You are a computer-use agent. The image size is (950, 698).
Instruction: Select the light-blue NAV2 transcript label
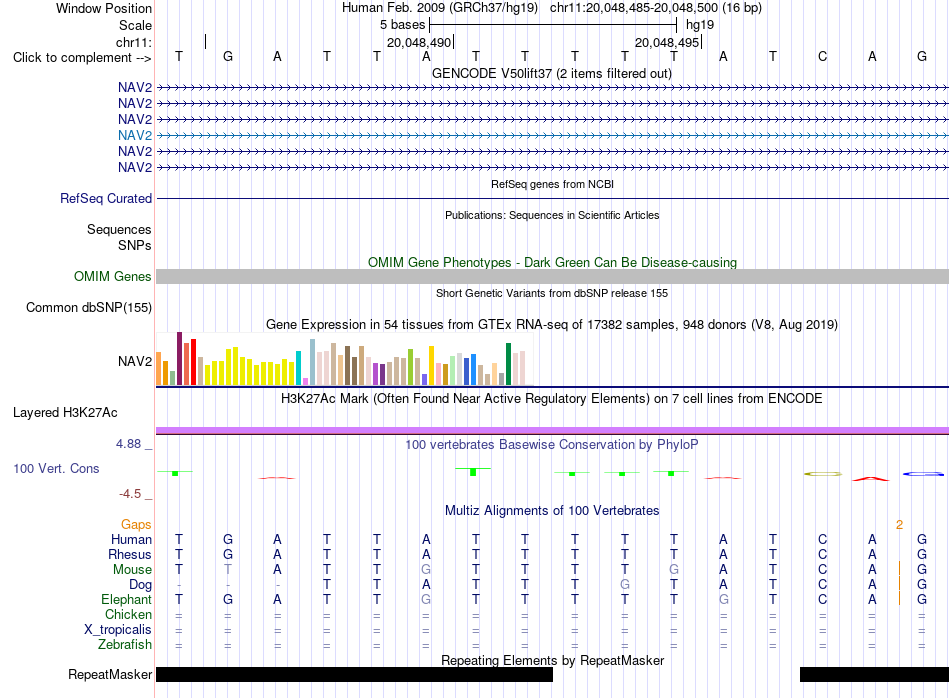pyautogui.click(x=135, y=135)
